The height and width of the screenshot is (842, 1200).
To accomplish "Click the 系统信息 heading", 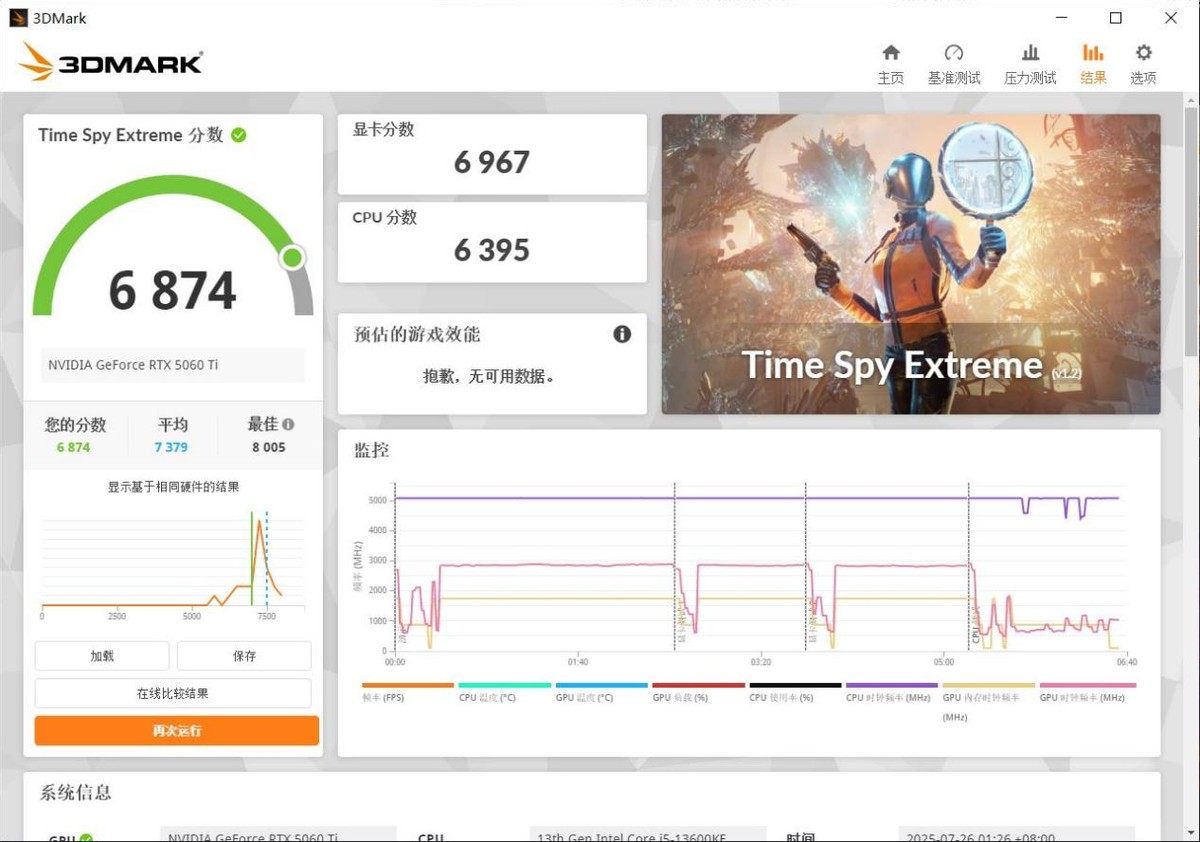I will [x=76, y=793].
